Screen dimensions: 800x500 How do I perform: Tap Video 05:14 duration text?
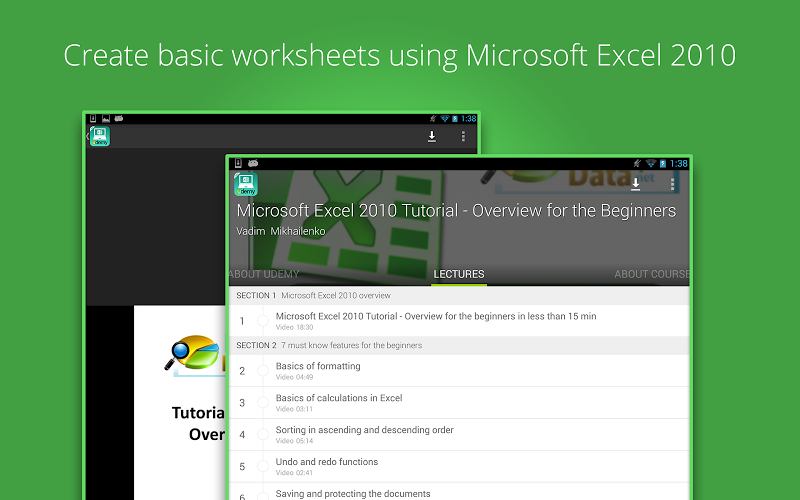[x=294, y=441]
